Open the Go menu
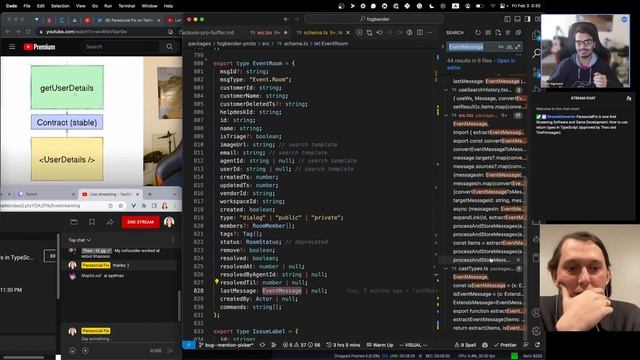 click(x=95, y=6)
